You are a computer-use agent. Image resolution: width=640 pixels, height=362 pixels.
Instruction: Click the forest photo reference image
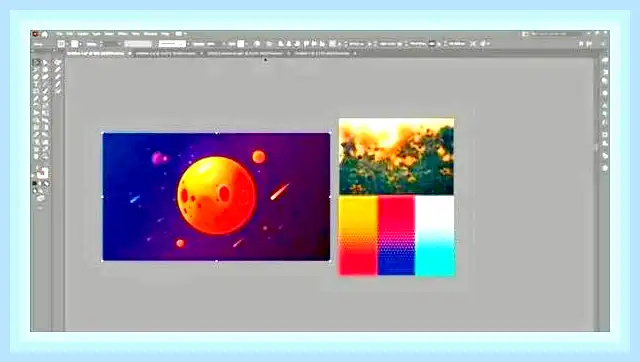tap(396, 156)
